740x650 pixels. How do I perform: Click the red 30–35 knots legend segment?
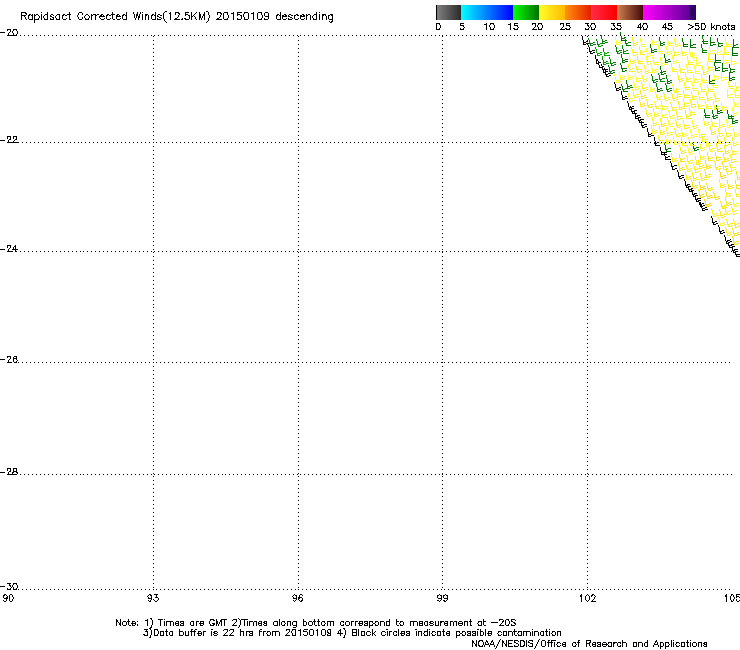604,12
